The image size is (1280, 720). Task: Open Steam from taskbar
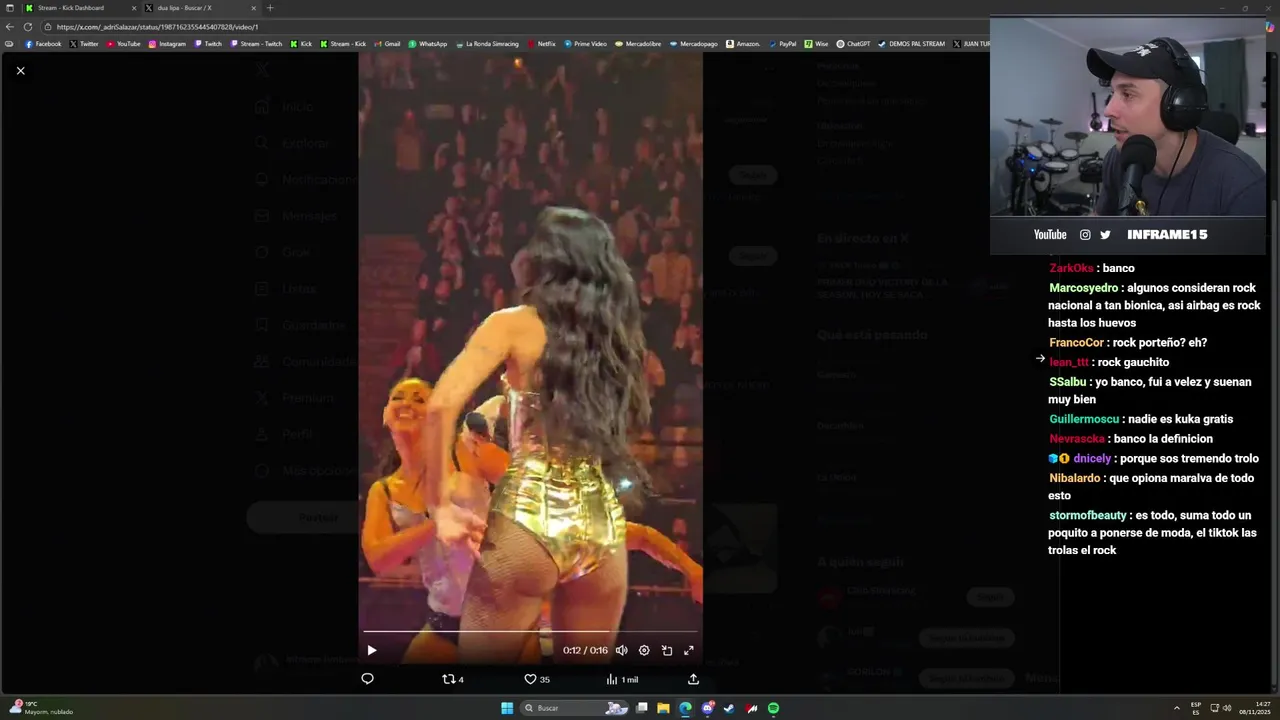coord(729,708)
